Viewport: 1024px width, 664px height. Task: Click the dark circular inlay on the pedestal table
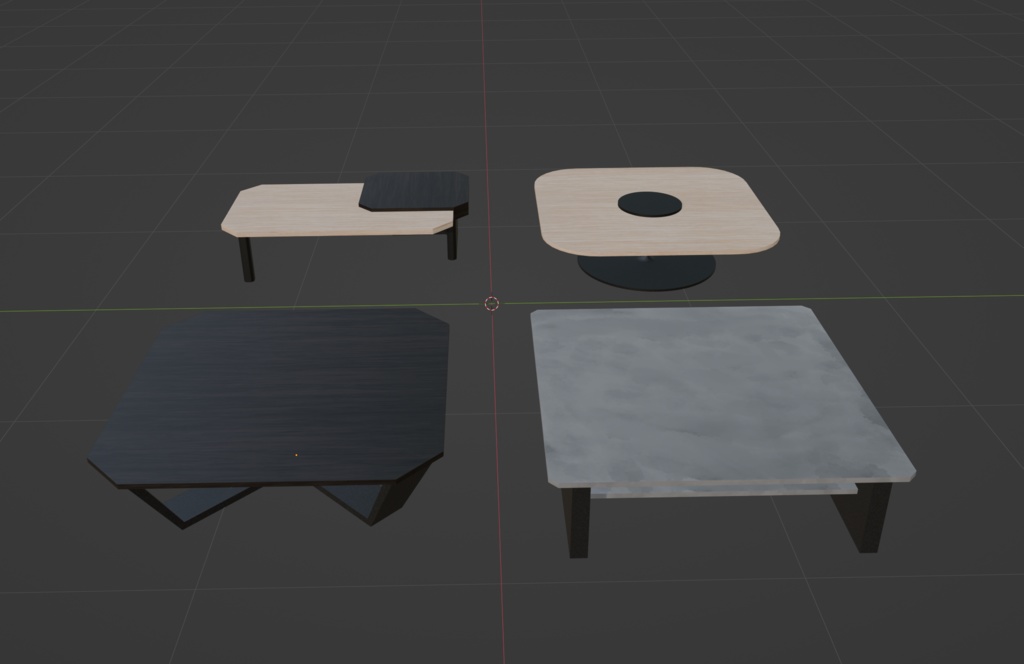[x=652, y=203]
